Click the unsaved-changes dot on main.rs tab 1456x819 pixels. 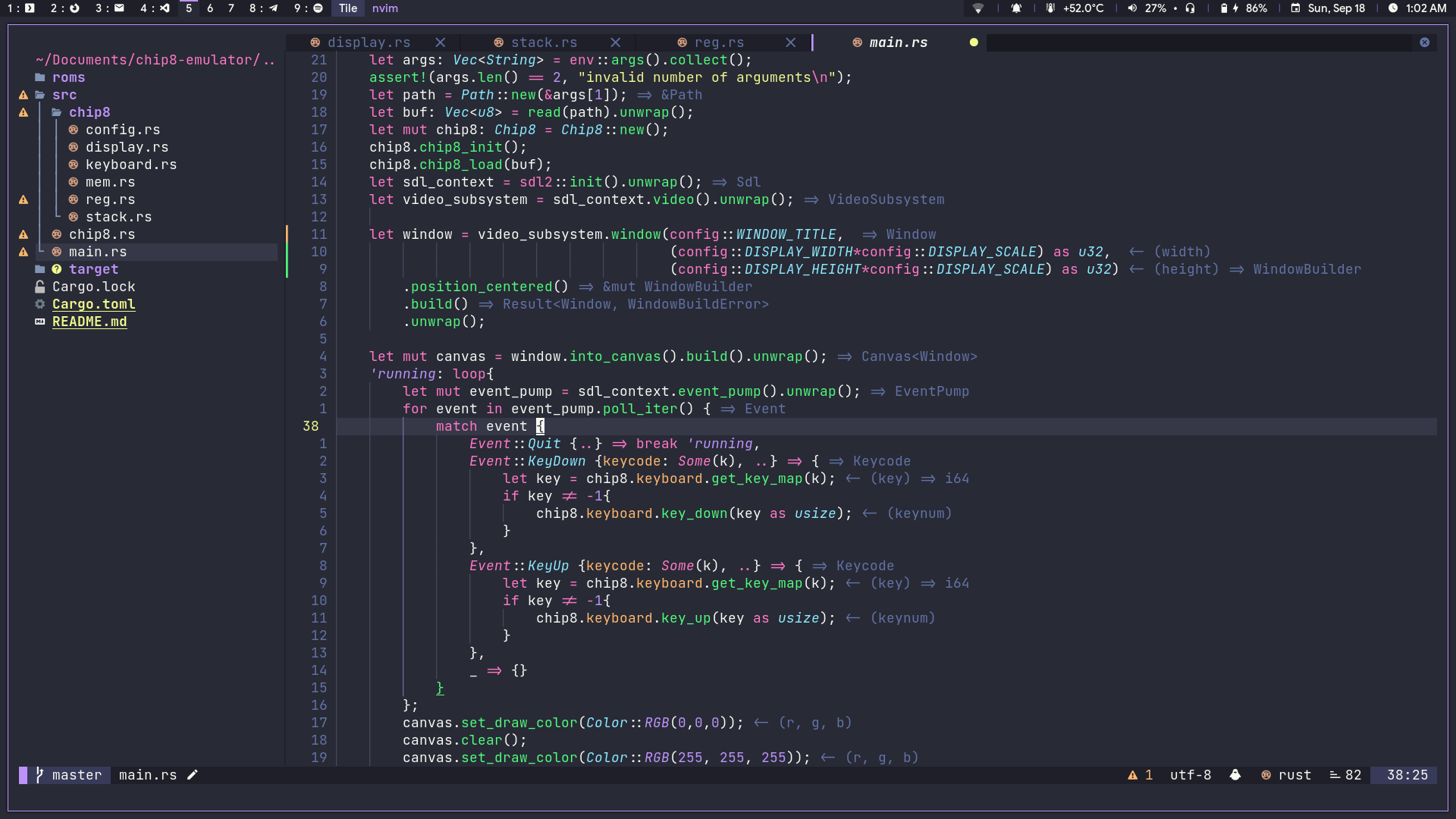(x=974, y=42)
